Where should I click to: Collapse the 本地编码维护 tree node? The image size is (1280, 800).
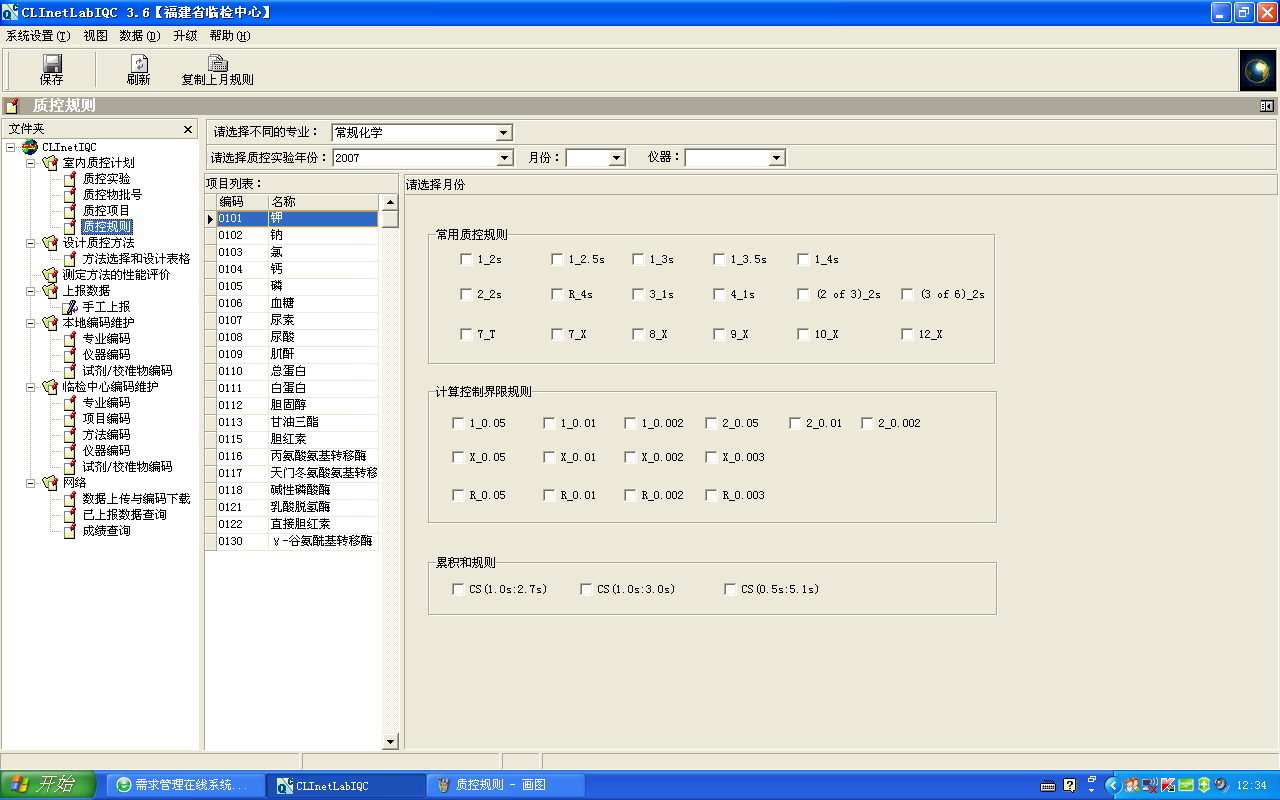(x=30, y=323)
